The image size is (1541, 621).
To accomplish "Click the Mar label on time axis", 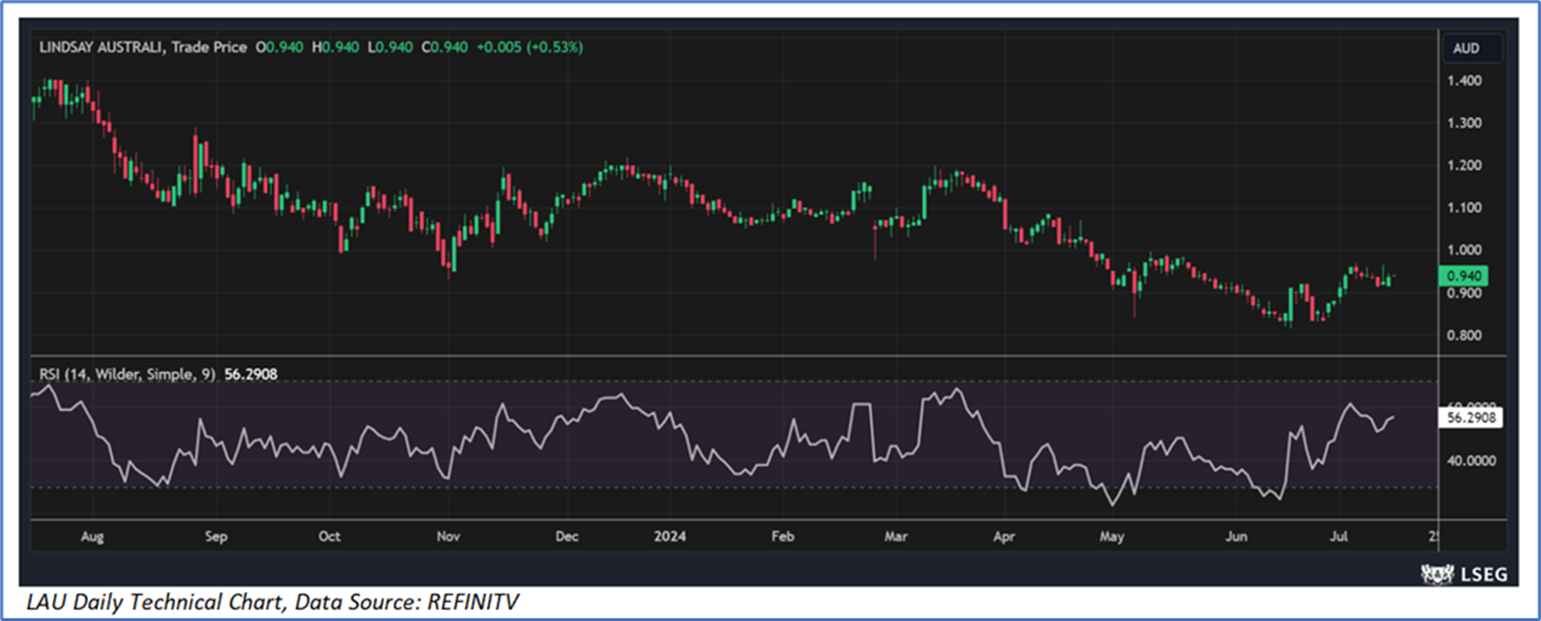I will pyautogui.click(x=896, y=536).
